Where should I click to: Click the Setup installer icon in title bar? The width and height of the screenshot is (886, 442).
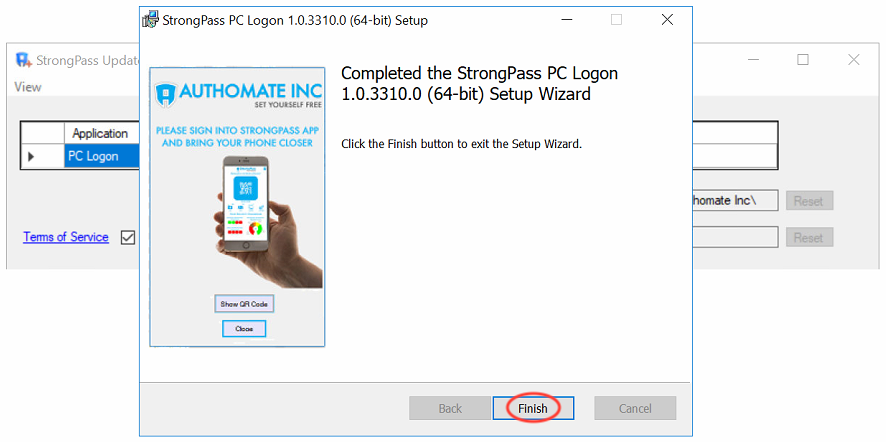pyautogui.click(x=150, y=20)
